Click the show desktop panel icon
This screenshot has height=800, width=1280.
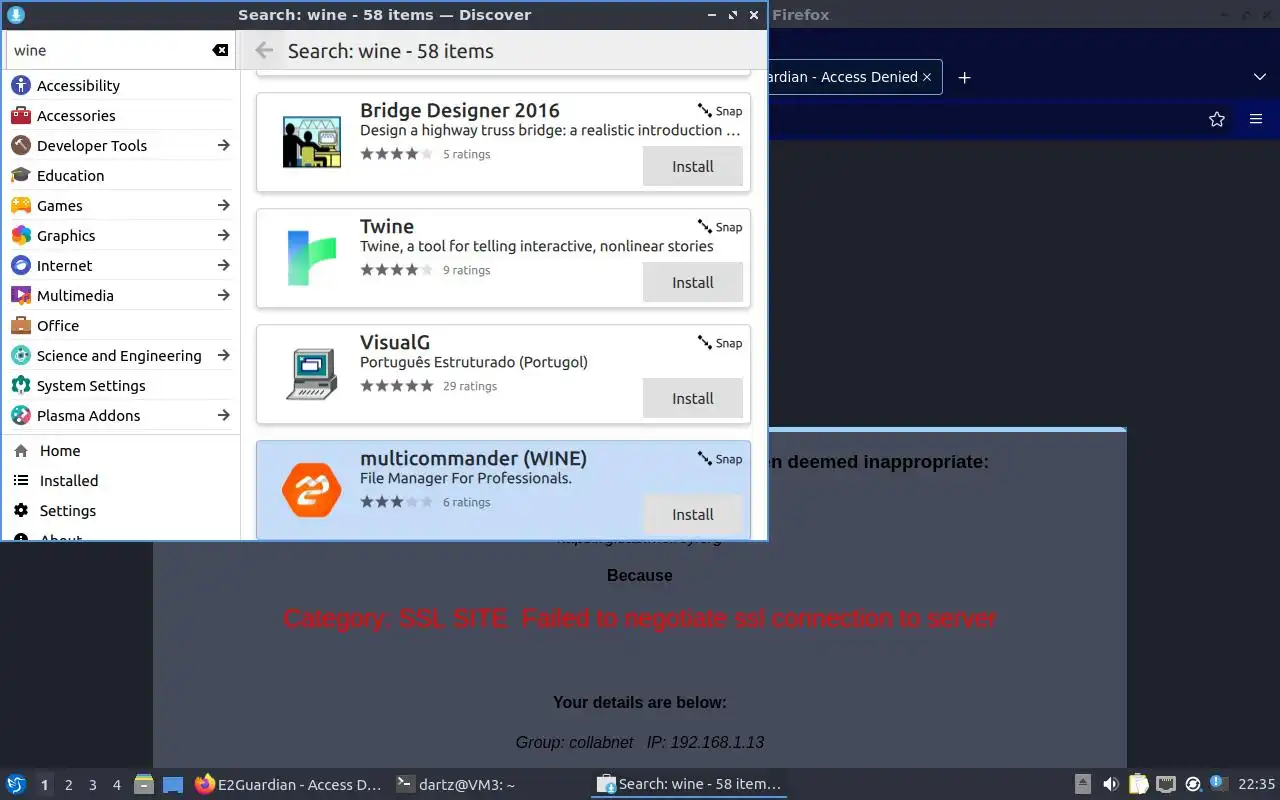tap(173, 785)
